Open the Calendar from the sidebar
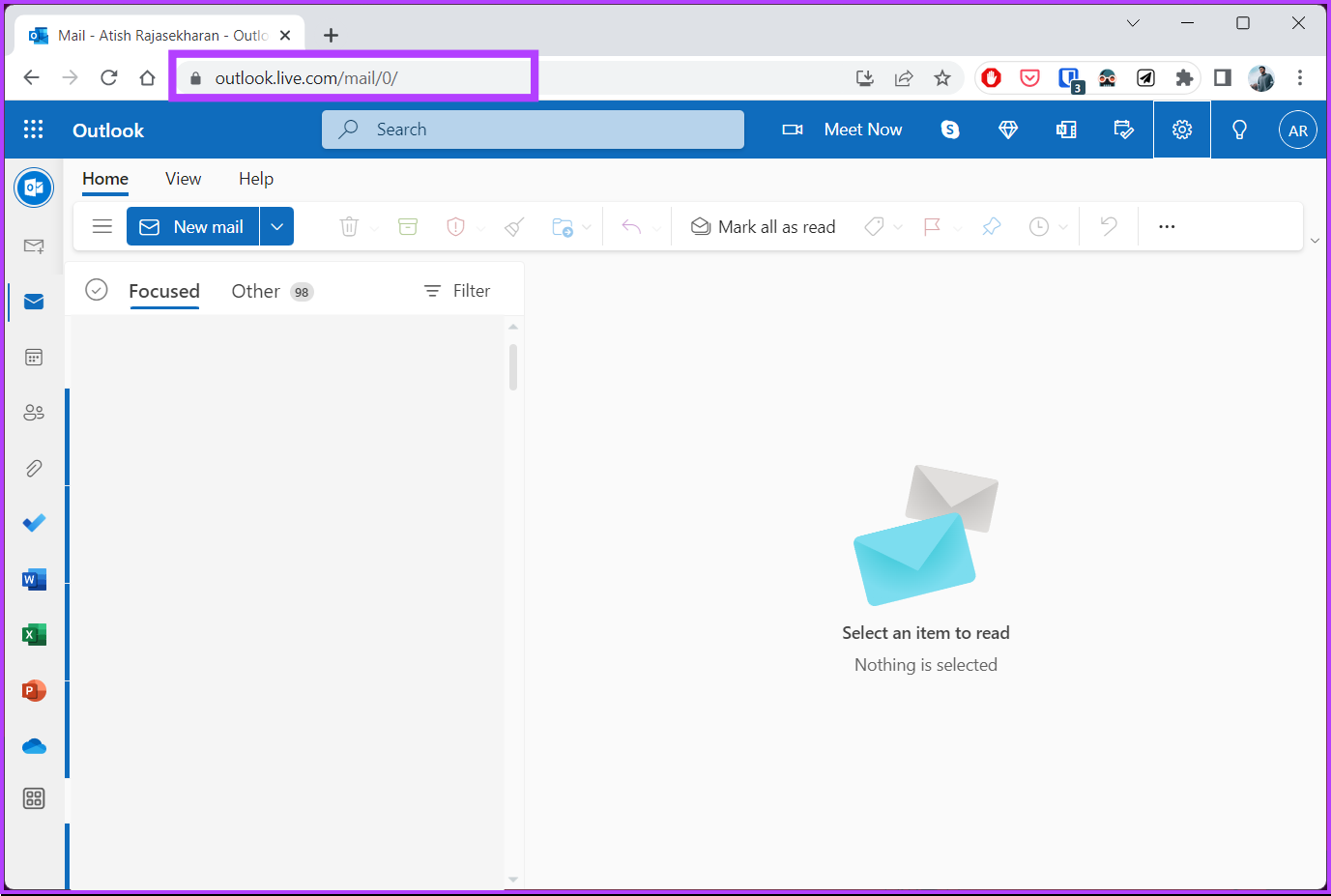 34,357
